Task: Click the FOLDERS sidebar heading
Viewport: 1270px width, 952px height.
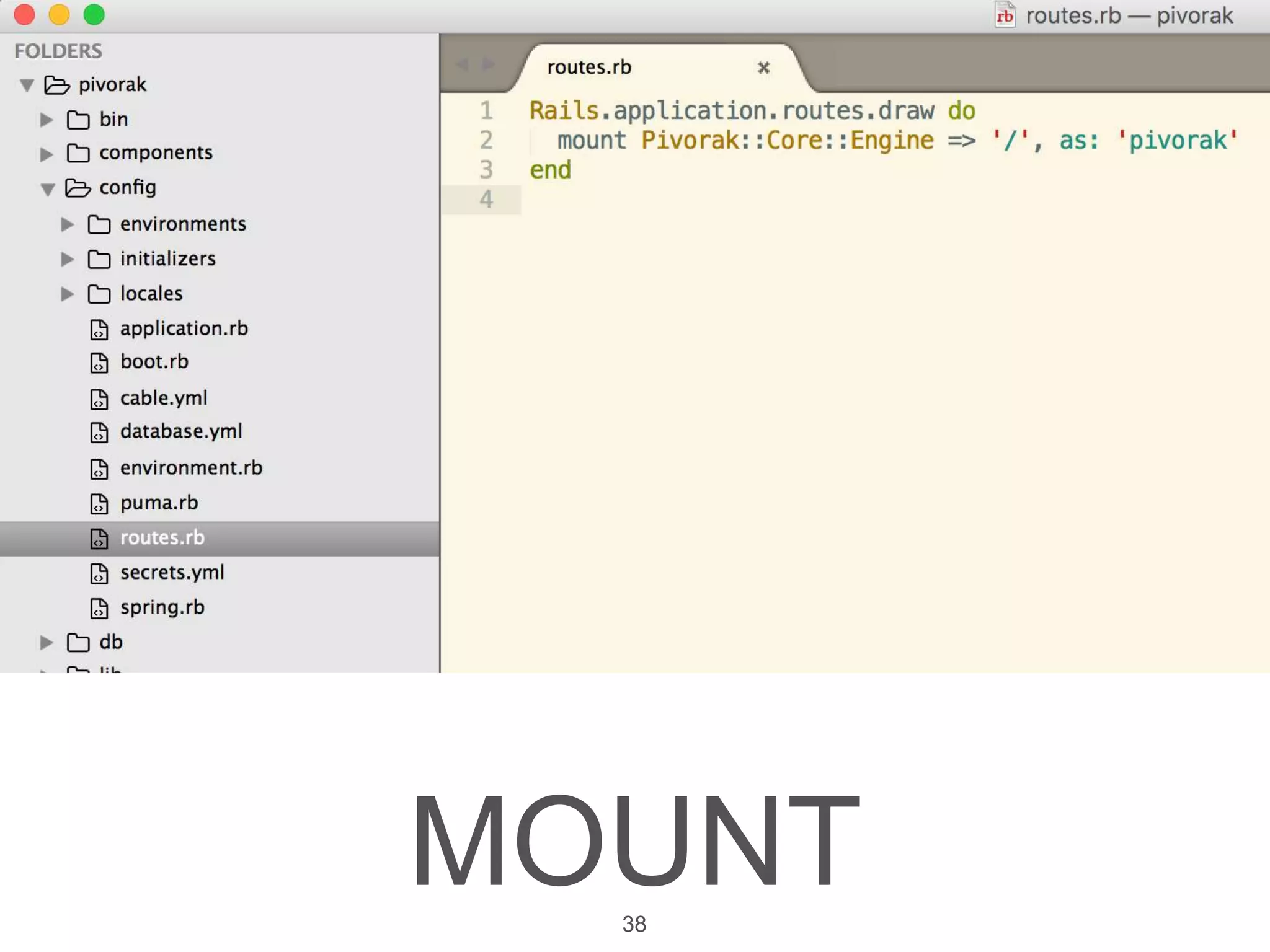Action: 58,51
